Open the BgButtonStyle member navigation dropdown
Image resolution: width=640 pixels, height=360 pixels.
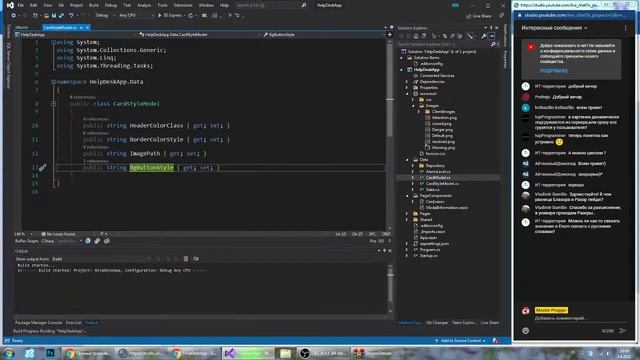click(x=324, y=35)
